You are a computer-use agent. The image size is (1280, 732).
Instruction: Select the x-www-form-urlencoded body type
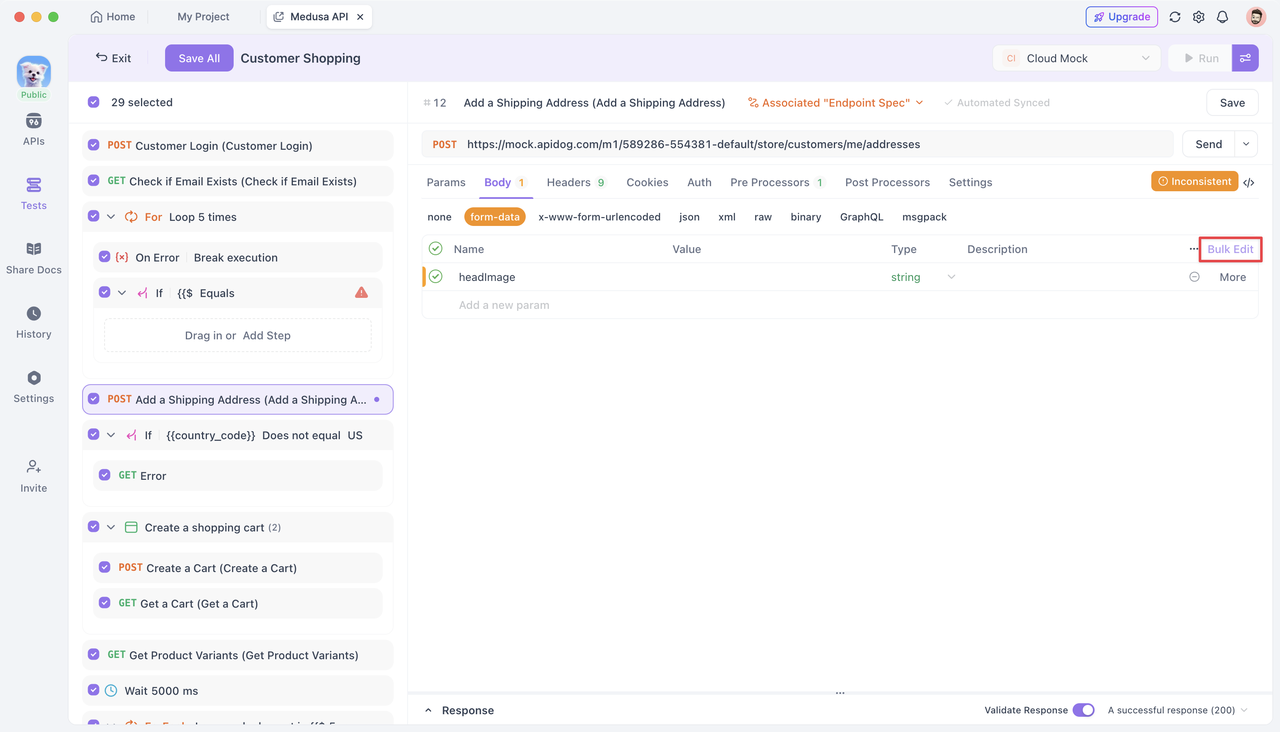599,217
